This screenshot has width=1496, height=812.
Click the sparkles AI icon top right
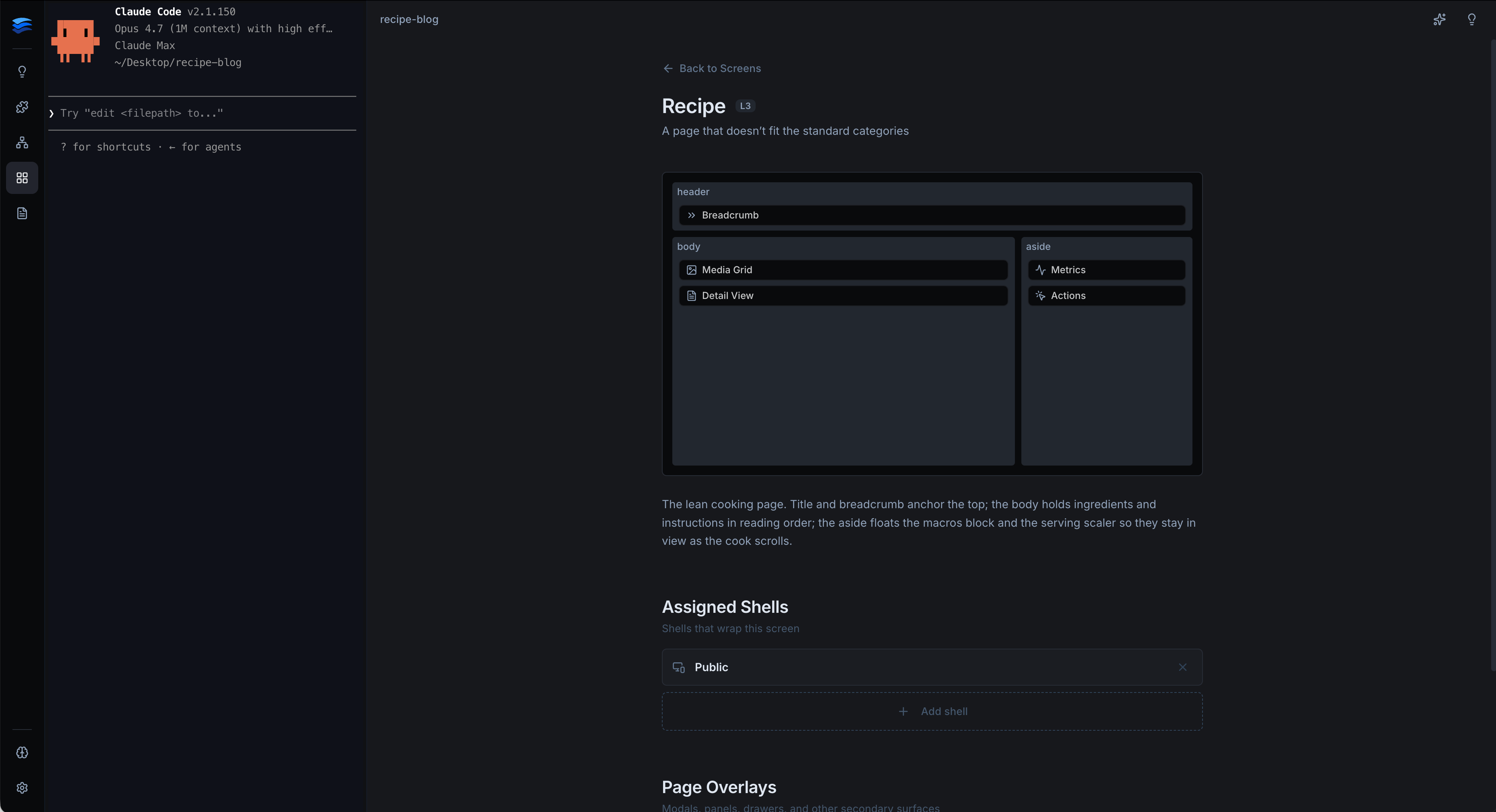1439,20
